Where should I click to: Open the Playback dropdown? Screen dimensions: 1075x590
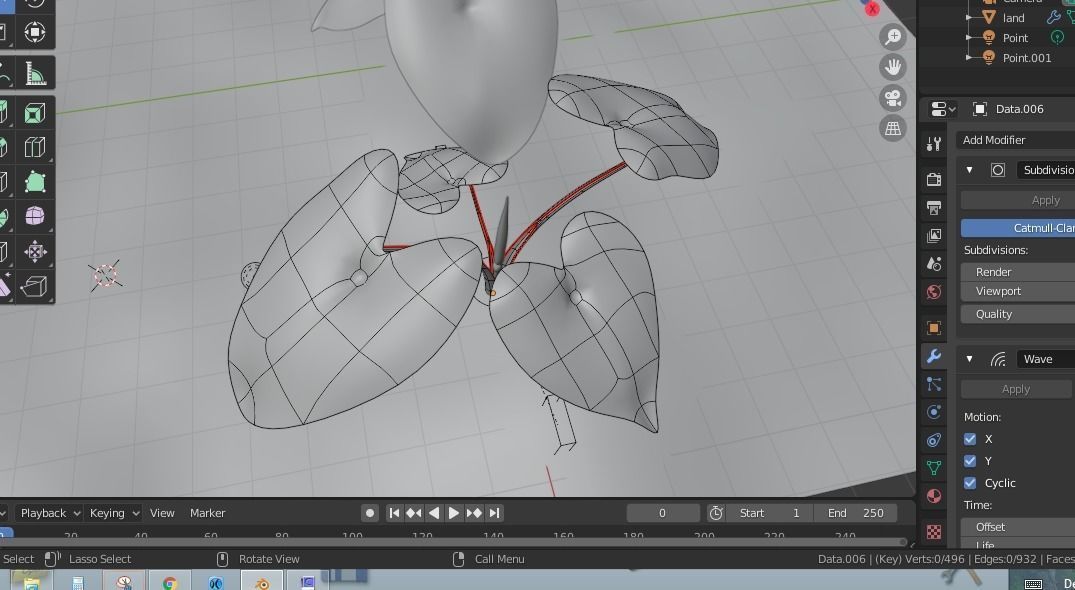[x=49, y=513]
